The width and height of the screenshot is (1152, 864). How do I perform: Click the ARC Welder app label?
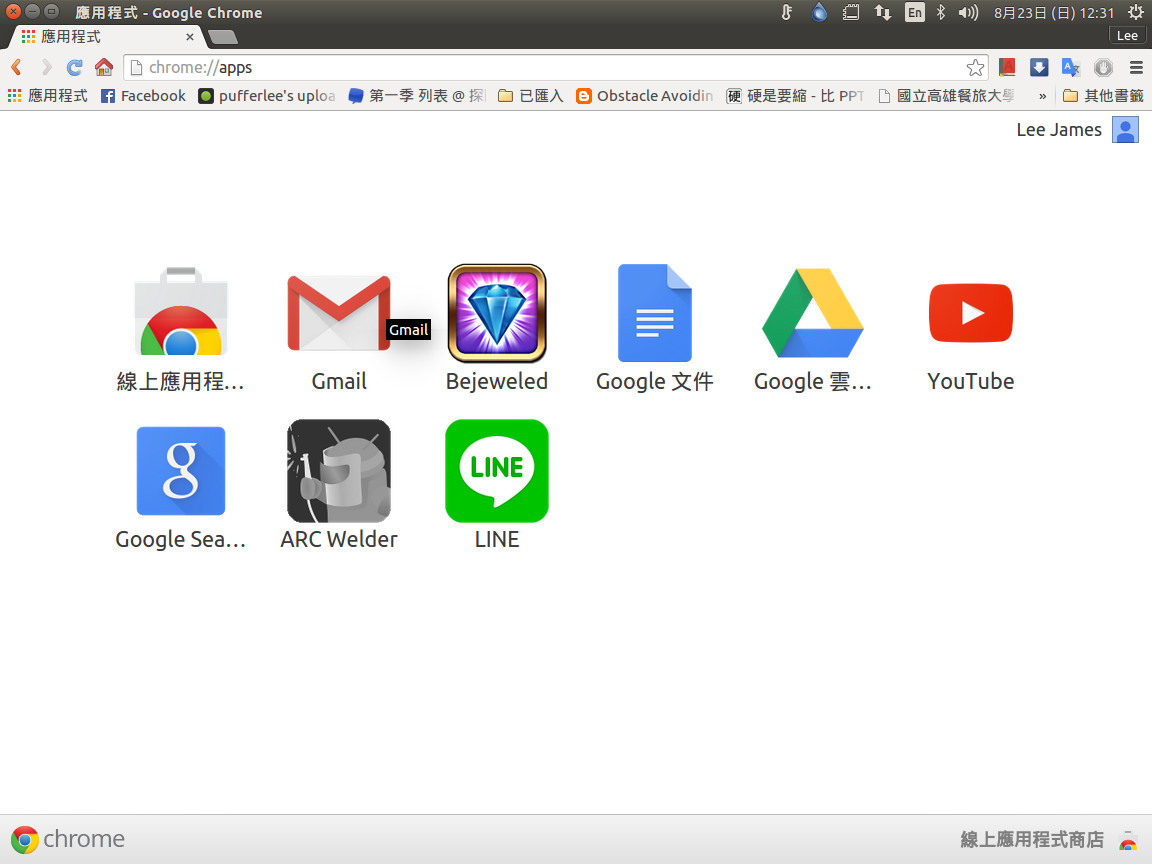click(339, 539)
